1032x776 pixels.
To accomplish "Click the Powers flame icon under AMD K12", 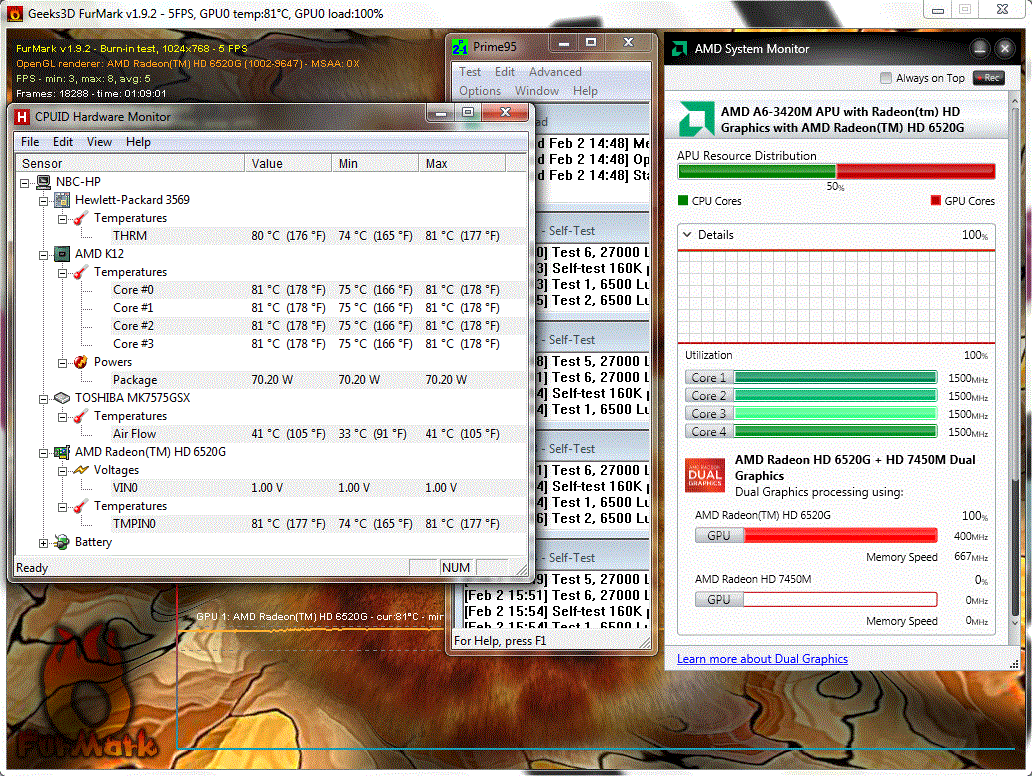I will 80,362.
